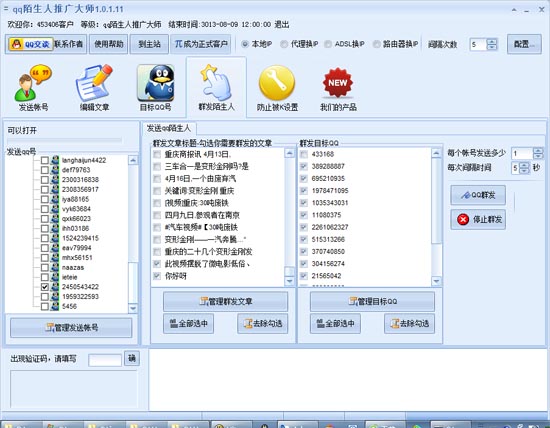Viewport: 550px width, 428px height.
Task: Open the 发送帐号 icon tab
Action: coord(33,88)
